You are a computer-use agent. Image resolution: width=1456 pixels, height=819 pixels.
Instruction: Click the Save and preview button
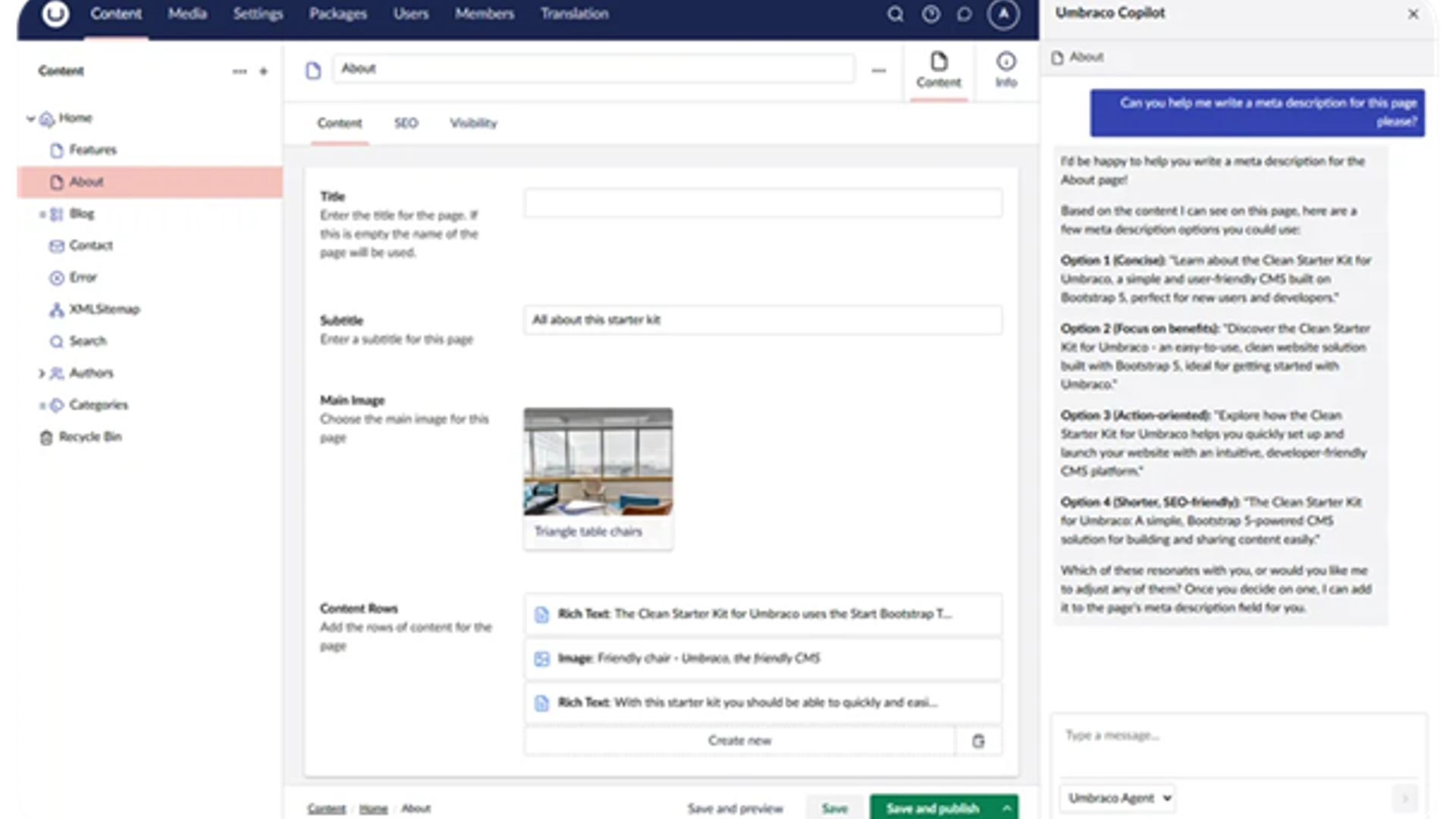pyautogui.click(x=735, y=808)
